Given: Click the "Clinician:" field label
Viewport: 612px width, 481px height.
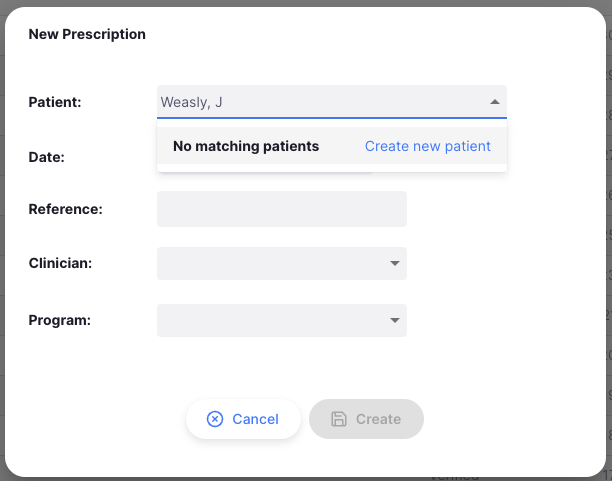Looking at the screenshot, I should [60, 264].
